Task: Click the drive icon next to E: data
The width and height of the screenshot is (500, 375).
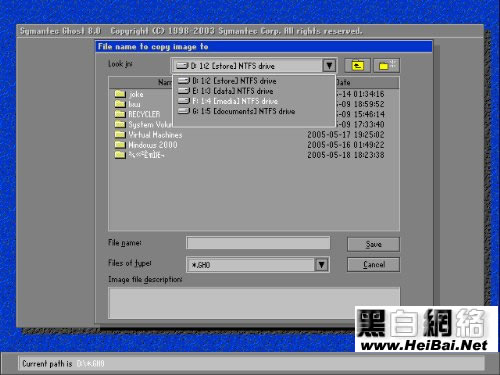Action: click(184, 91)
